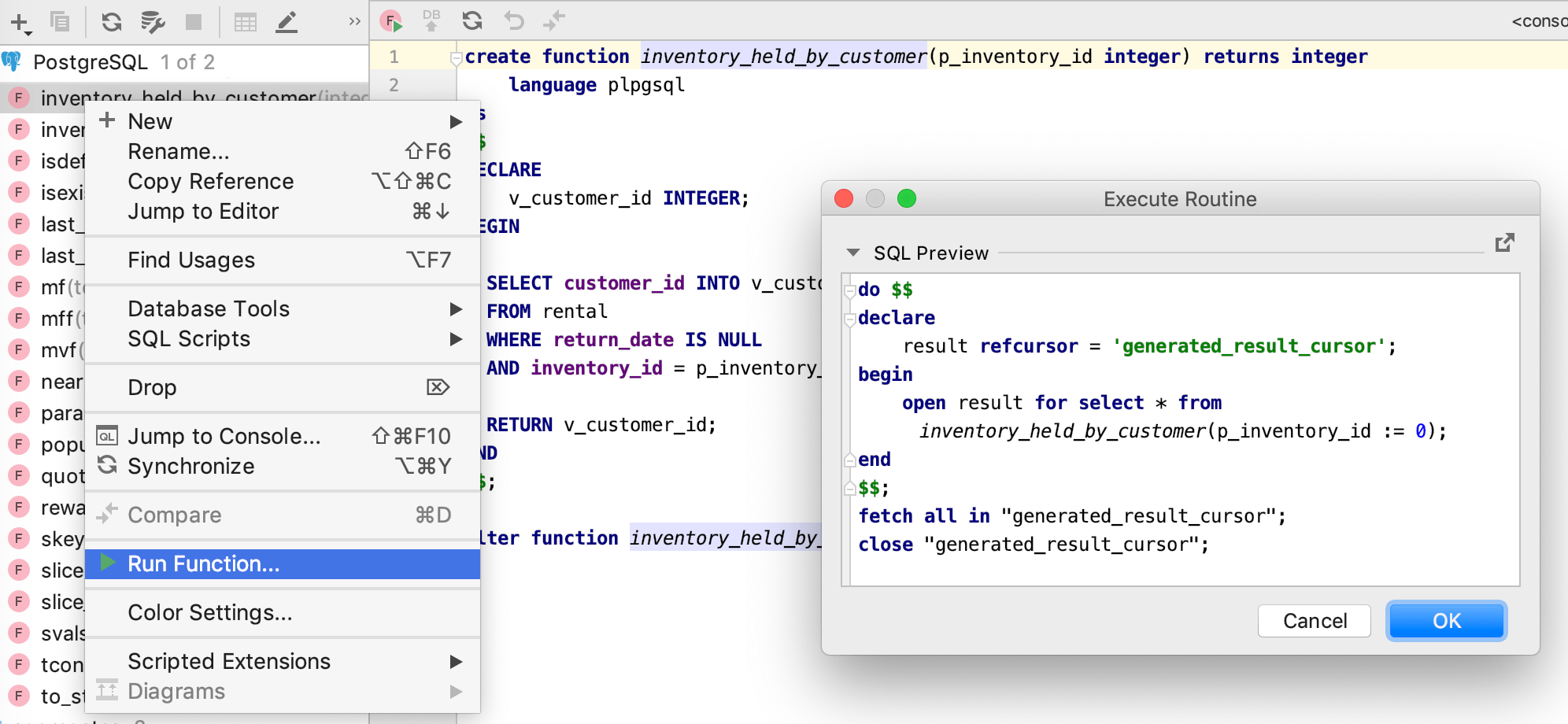Screen dimensions: 1568x724
Task: Refresh the database tree with the sync icon
Action: point(111,21)
